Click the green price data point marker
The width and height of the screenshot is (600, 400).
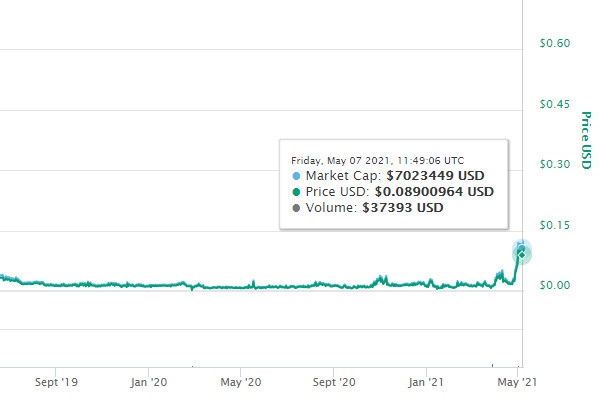[522, 255]
